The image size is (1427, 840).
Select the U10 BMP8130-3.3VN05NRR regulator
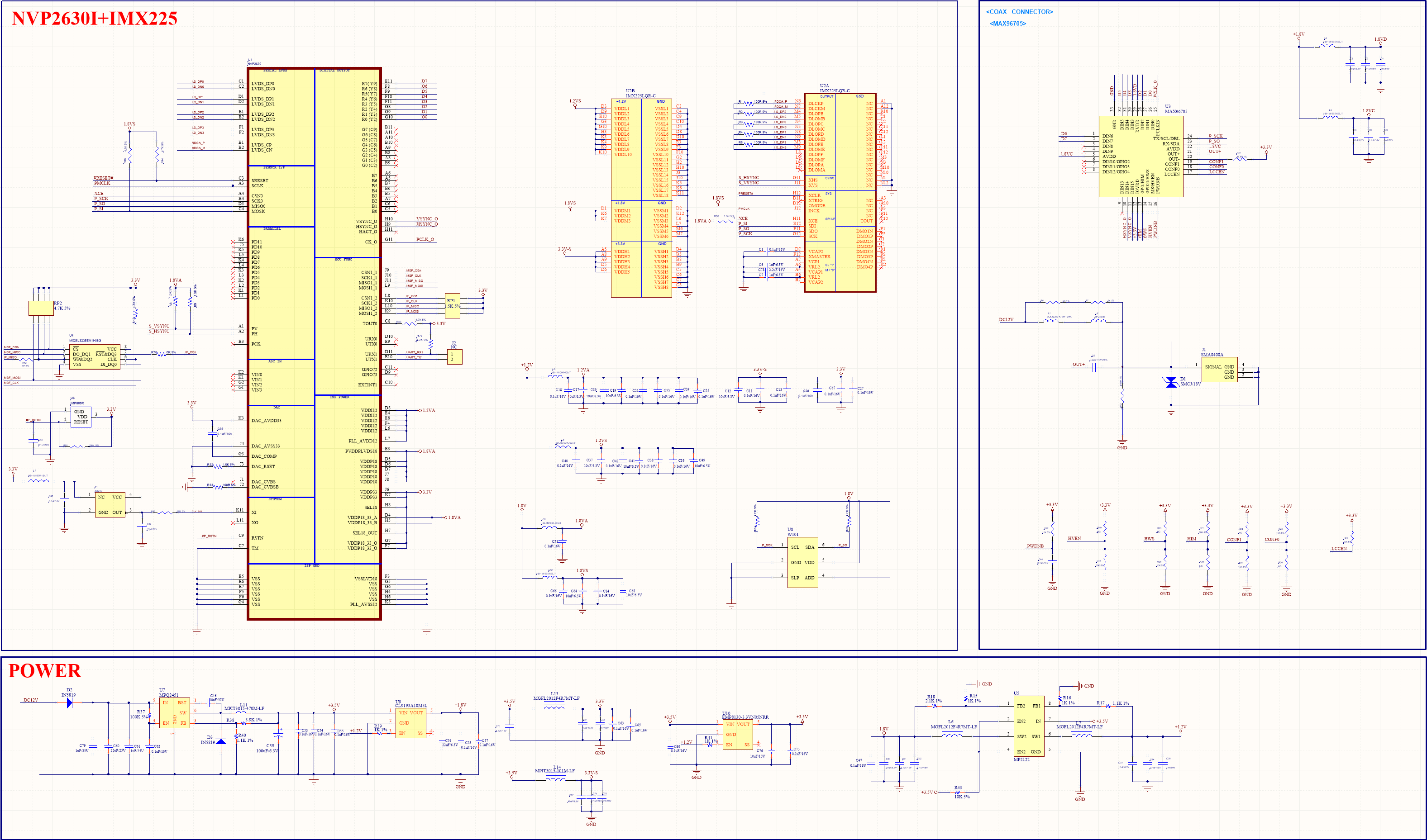click(738, 734)
